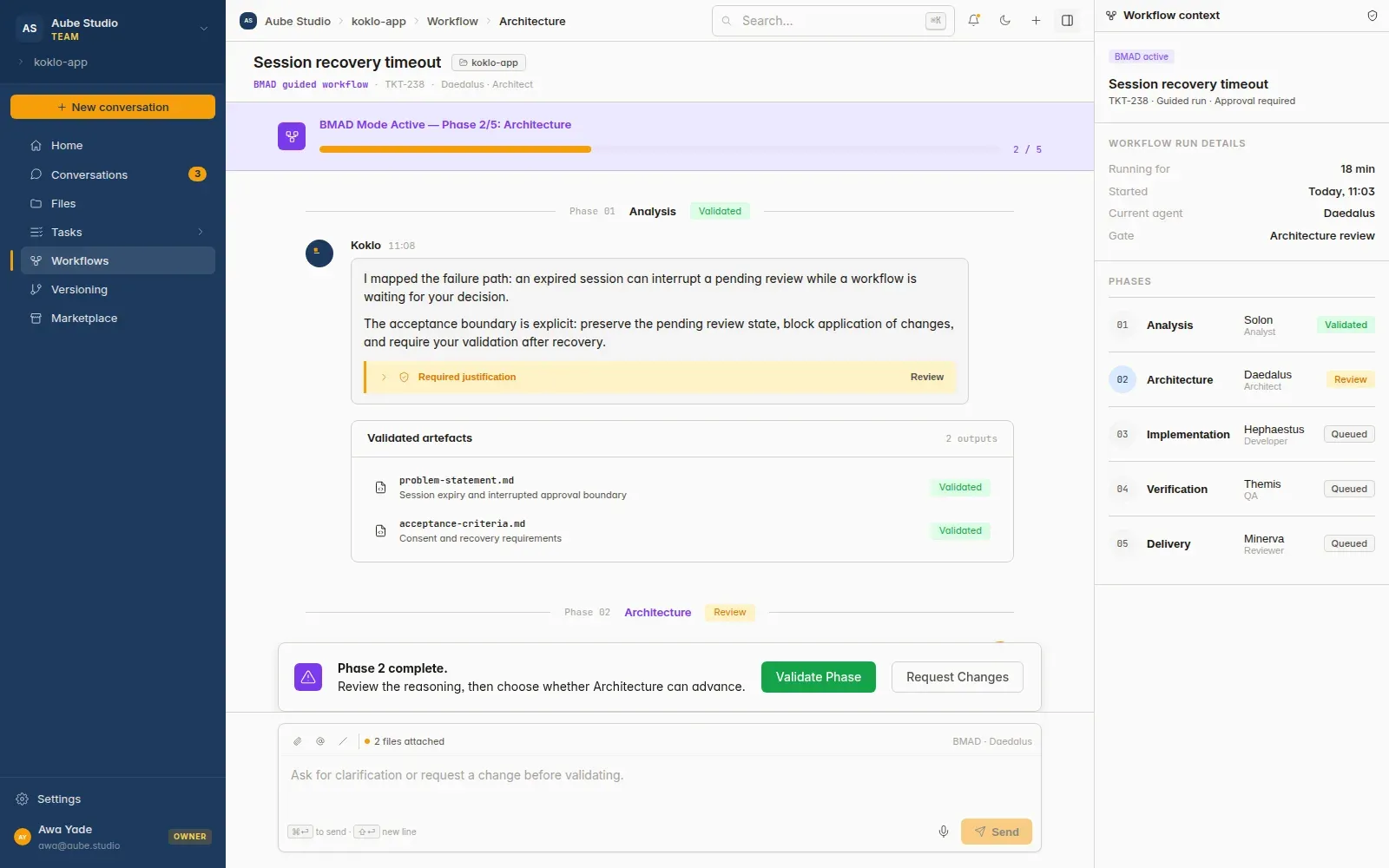
Task: Select Delivery phase row
Action: pyautogui.click(x=1241, y=543)
